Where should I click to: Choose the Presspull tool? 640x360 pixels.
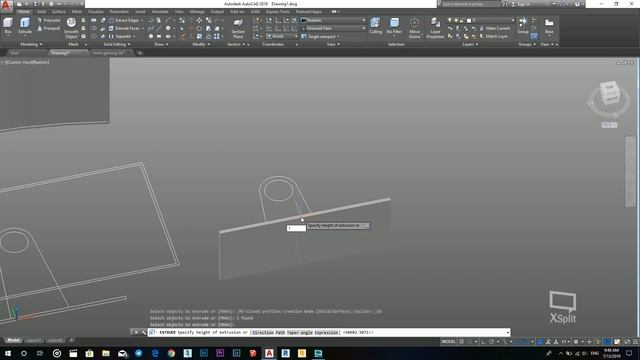tap(49, 28)
